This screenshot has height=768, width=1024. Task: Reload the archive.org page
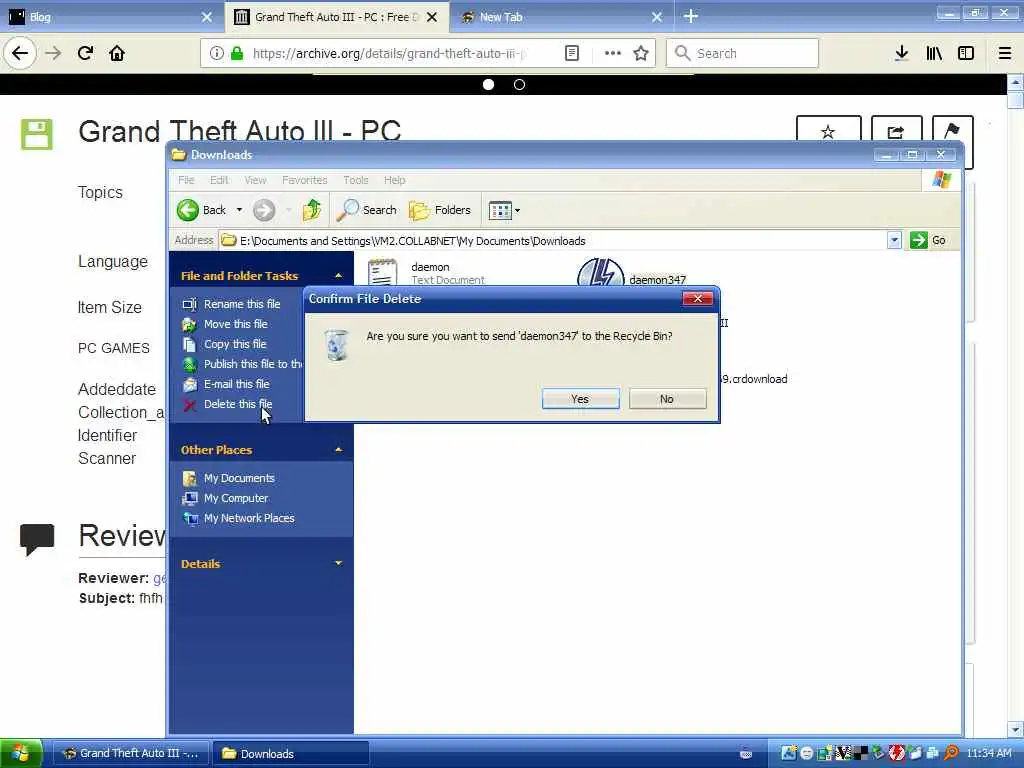coord(85,53)
